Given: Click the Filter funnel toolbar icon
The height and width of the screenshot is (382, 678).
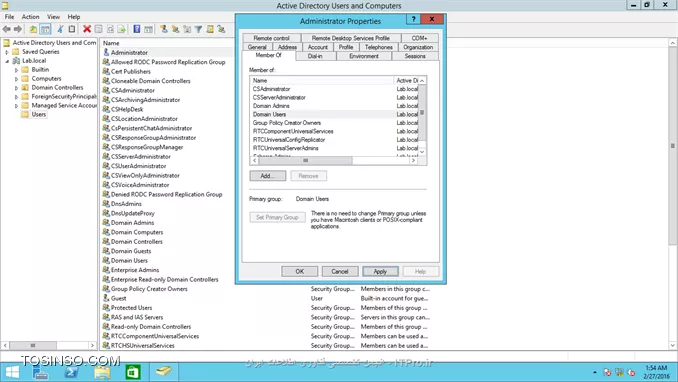Looking at the screenshot, I should [198, 29].
